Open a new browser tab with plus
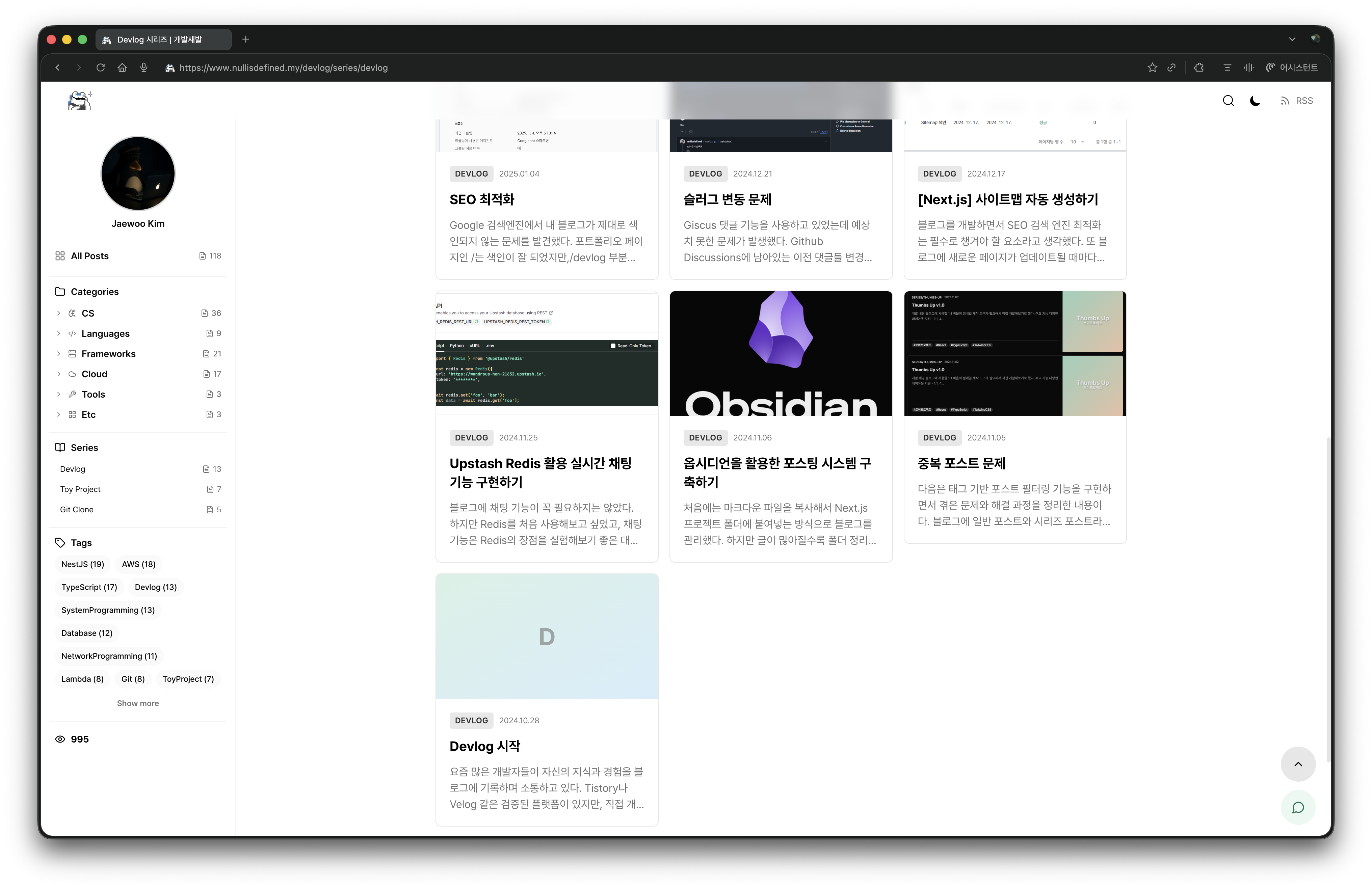The image size is (1372, 889). (x=245, y=39)
